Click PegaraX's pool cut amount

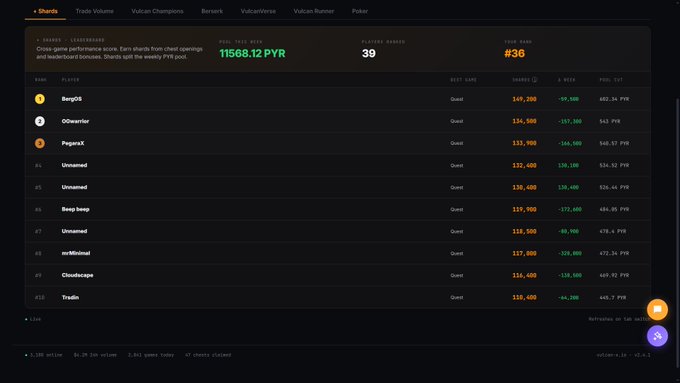614,144
